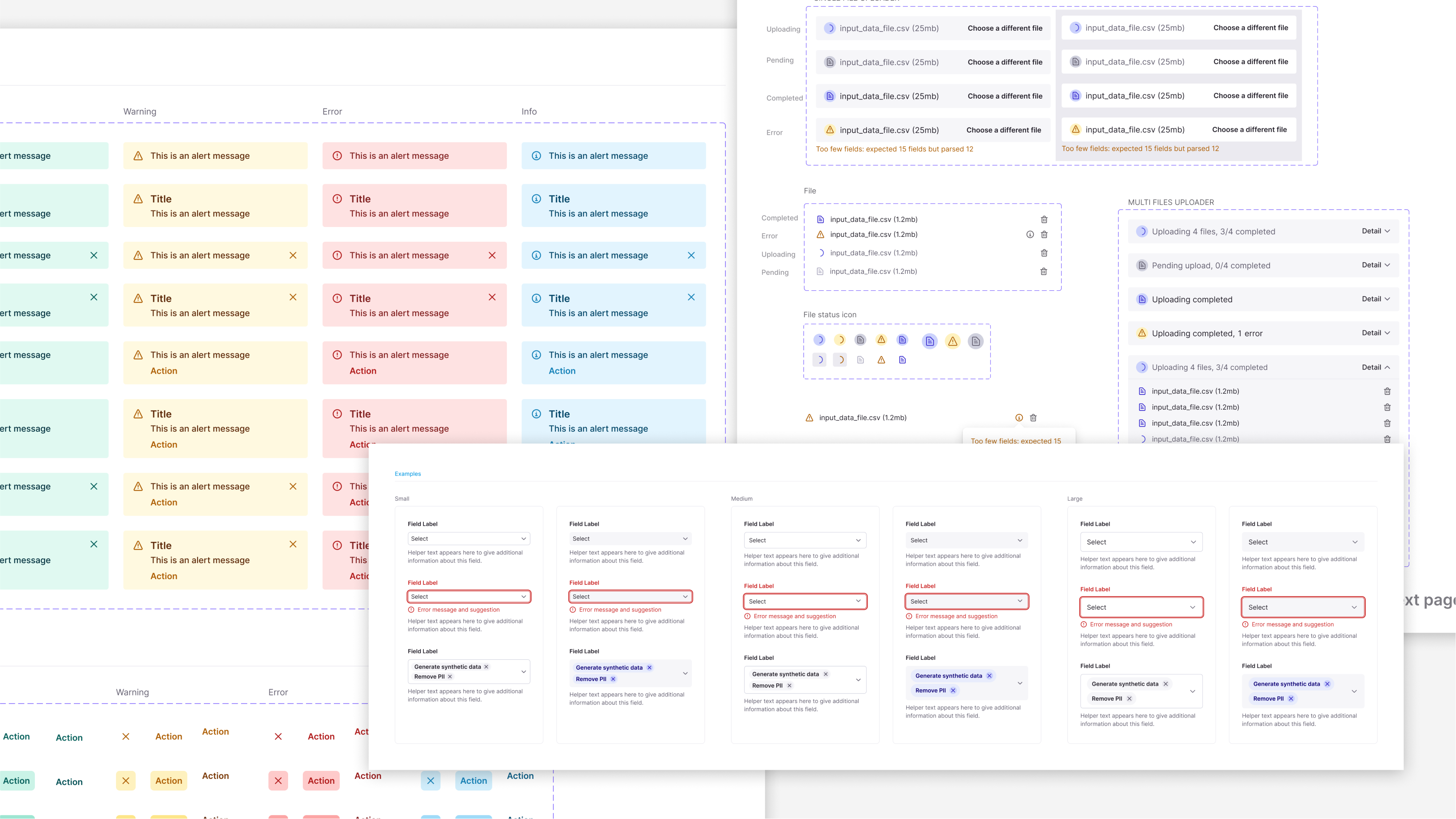
Task: Open first Small Select dropdown
Action: coord(469,539)
